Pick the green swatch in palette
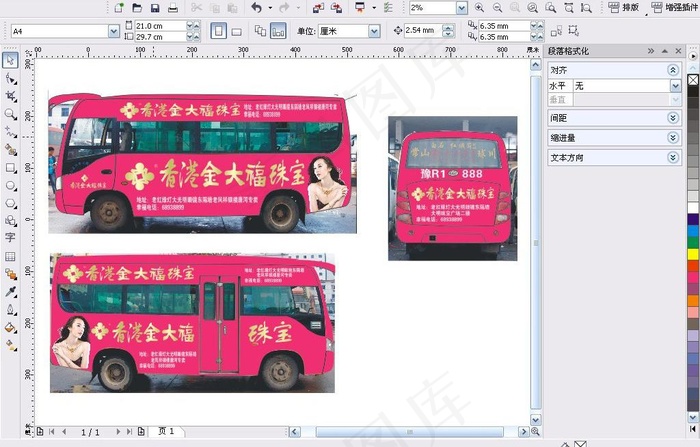The image size is (700, 447). [693, 243]
